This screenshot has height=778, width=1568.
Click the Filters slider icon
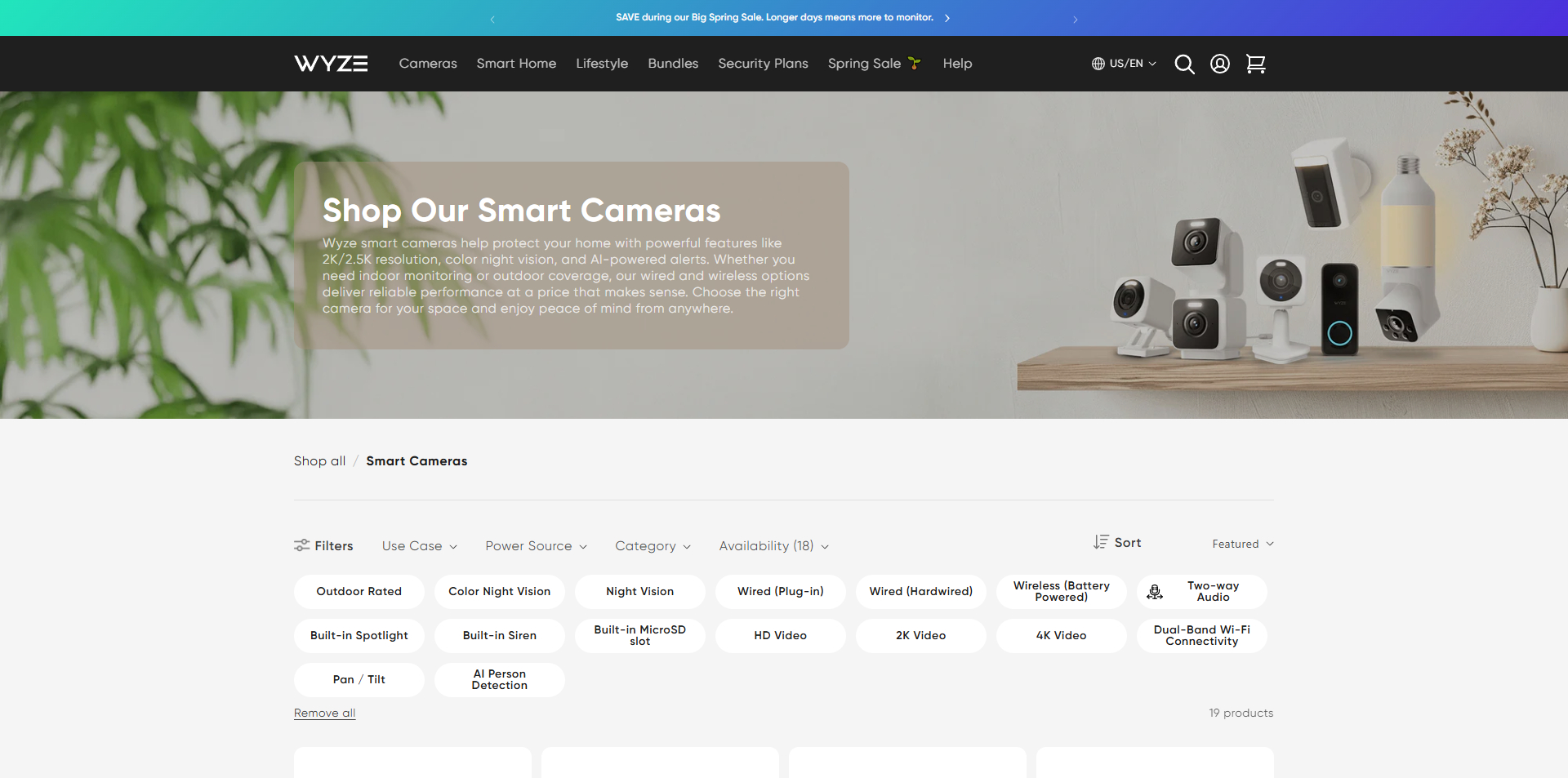pos(302,545)
